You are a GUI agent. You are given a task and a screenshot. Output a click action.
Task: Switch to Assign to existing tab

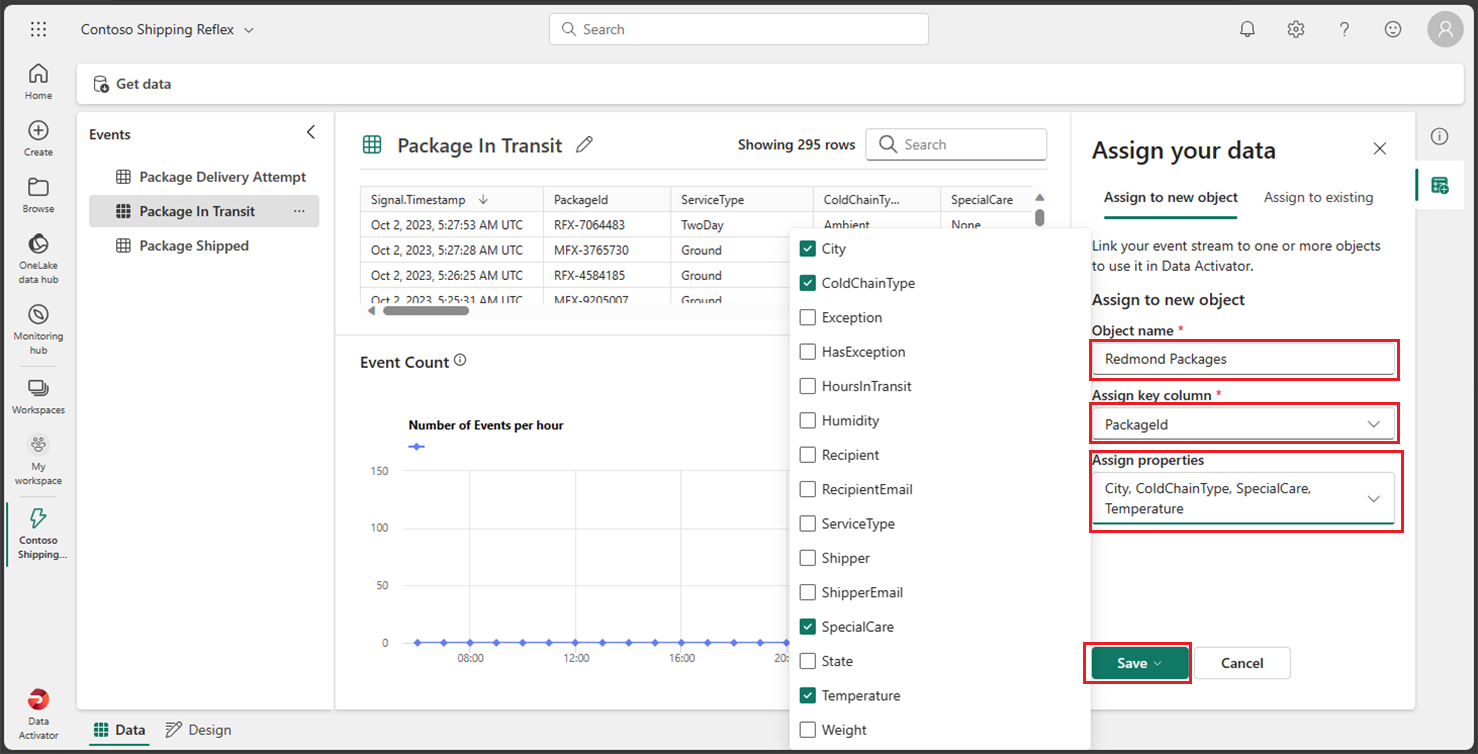pos(1318,197)
